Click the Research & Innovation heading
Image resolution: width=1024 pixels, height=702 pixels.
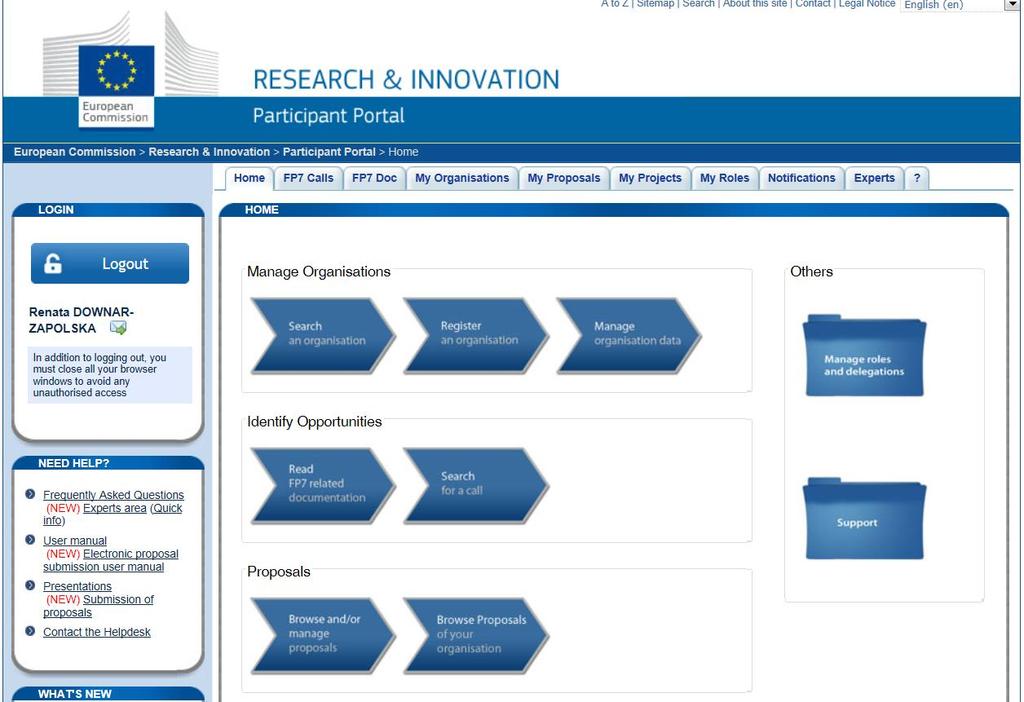click(406, 80)
